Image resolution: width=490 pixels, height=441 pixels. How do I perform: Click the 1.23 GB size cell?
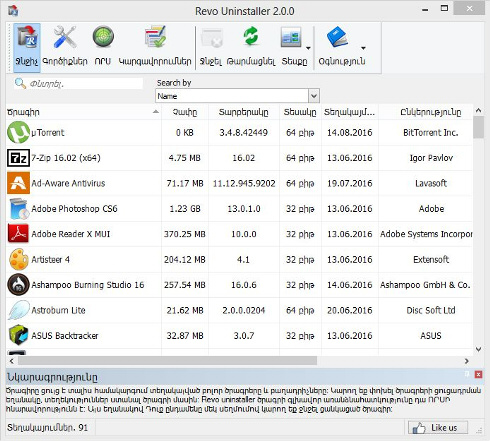(185, 209)
